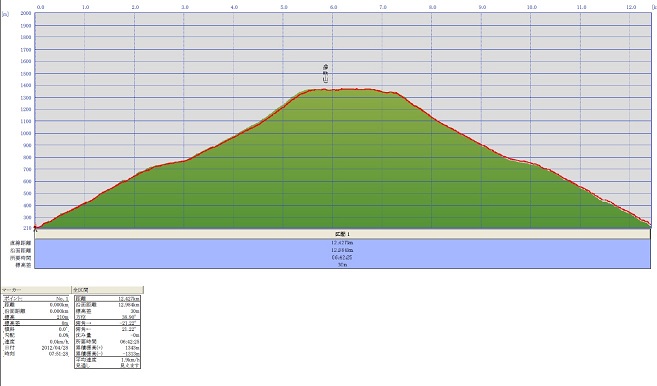Click the 2000 elevation axis label
Image resolution: width=657 pixels, height=386 pixels.
tap(26, 13)
